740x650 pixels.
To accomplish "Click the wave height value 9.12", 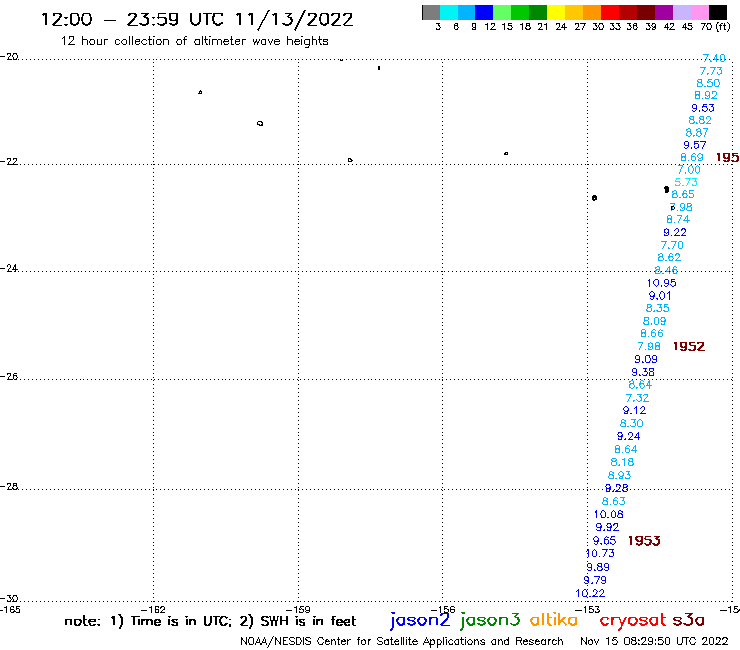I will pyautogui.click(x=634, y=411).
